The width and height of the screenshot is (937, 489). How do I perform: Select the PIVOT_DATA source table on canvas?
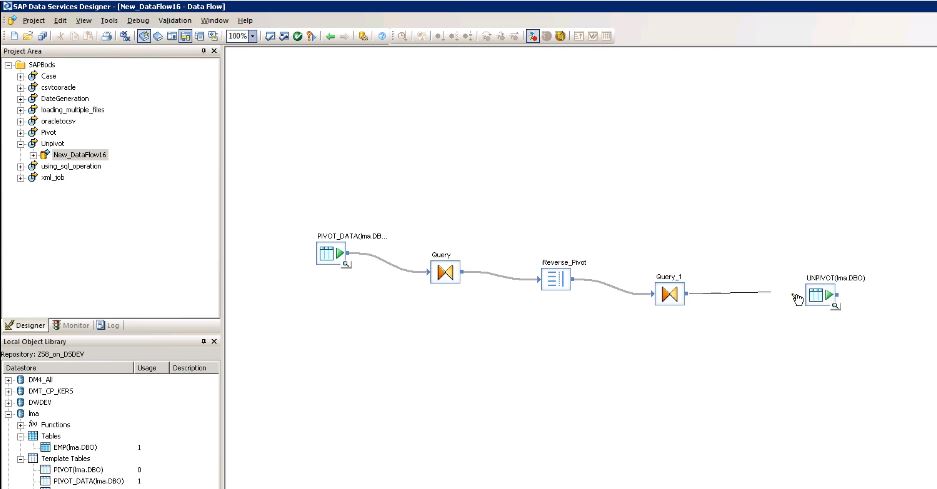tap(330, 253)
